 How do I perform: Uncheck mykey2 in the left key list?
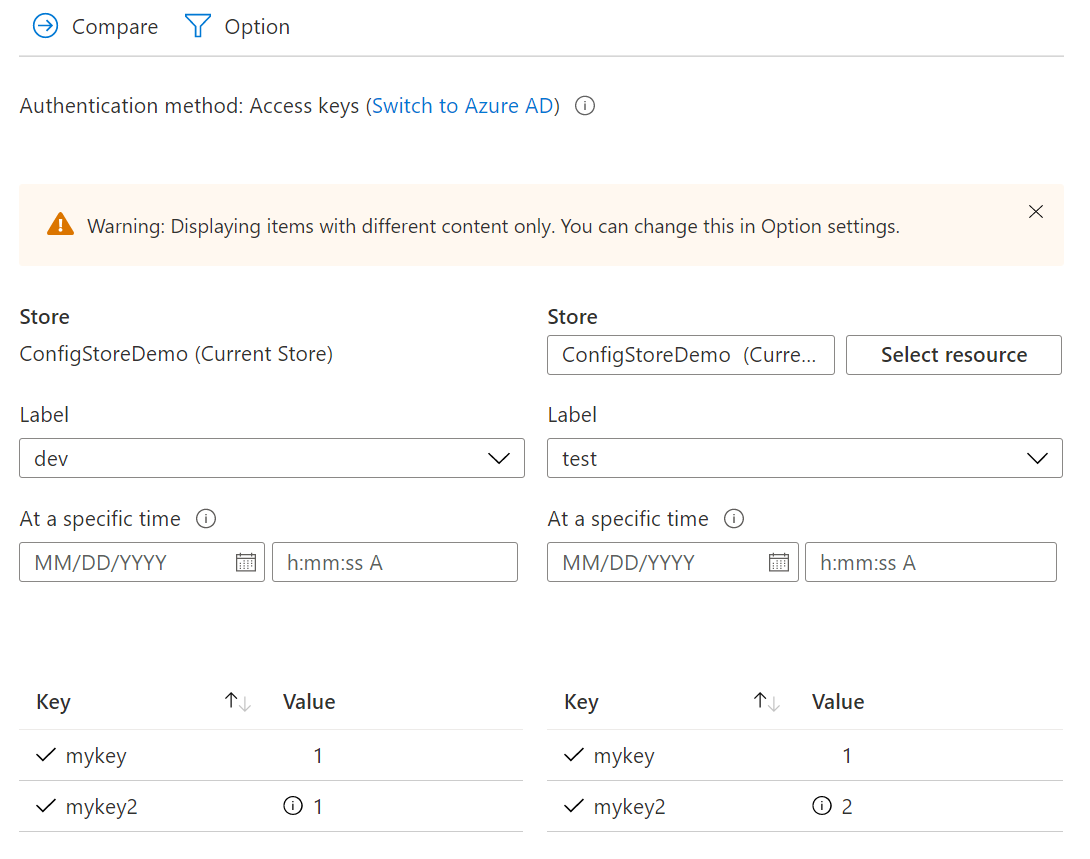45,806
